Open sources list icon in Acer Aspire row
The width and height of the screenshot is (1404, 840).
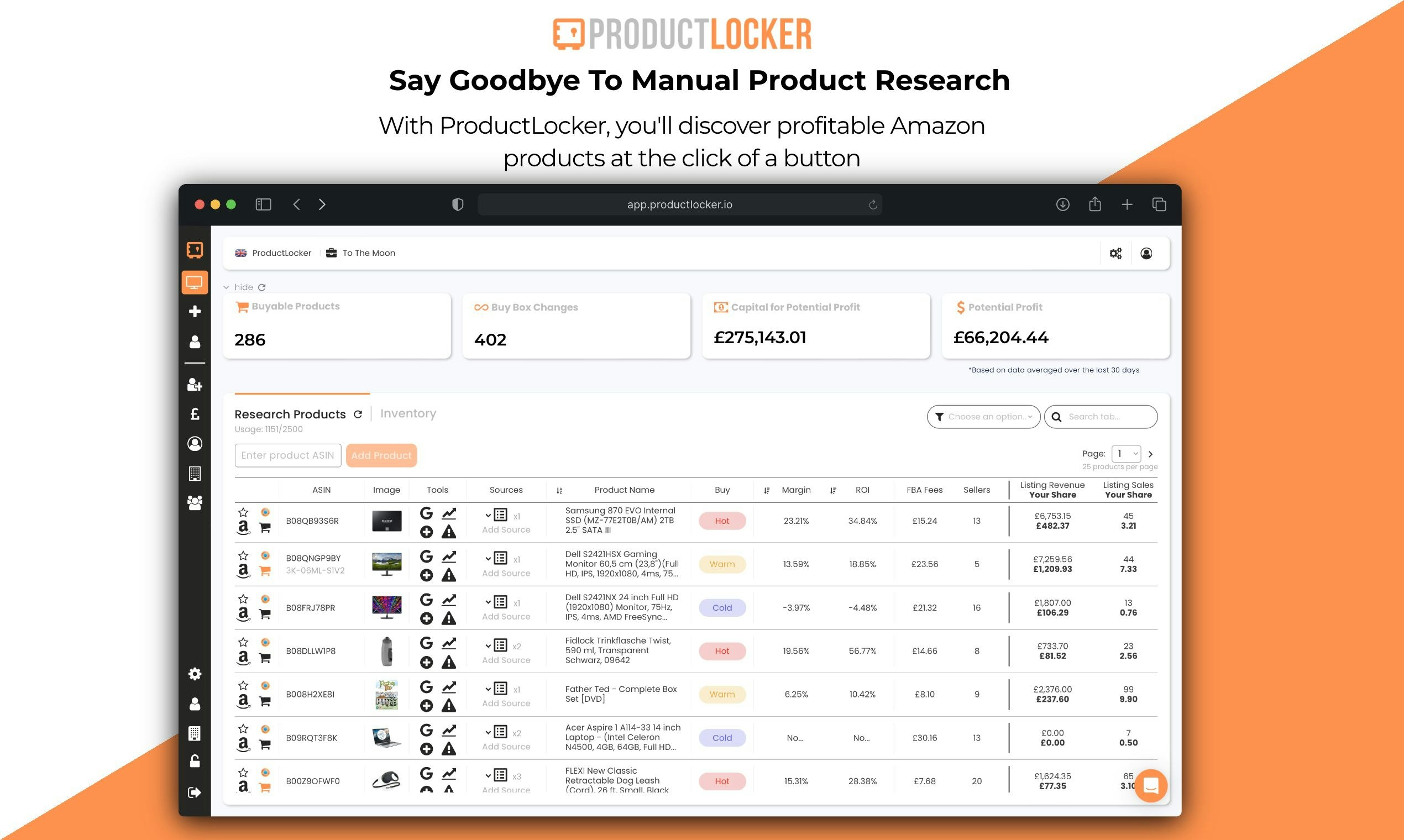pos(500,732)
